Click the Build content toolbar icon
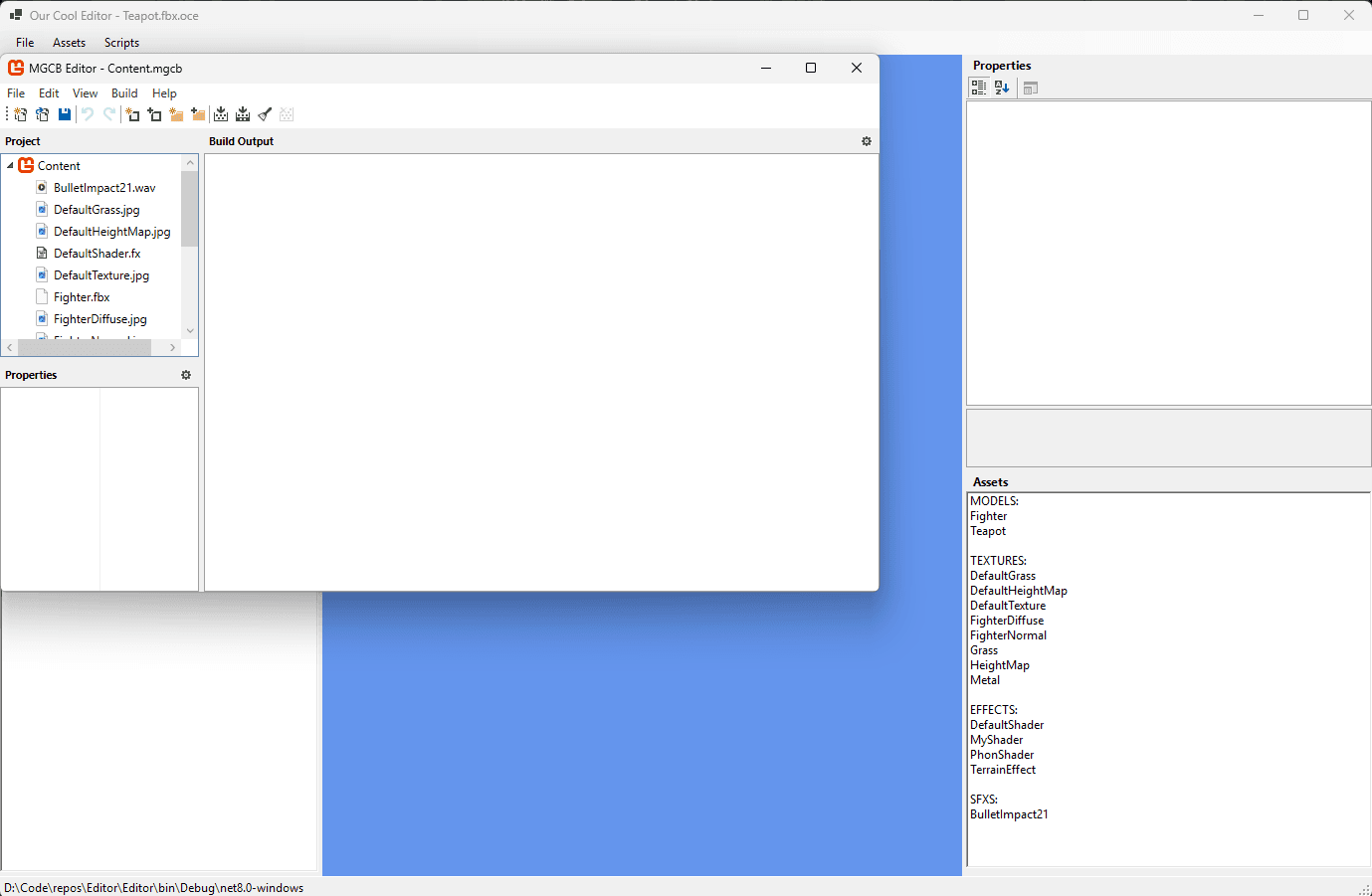The image size is (1372, 896). coord(221,114)
